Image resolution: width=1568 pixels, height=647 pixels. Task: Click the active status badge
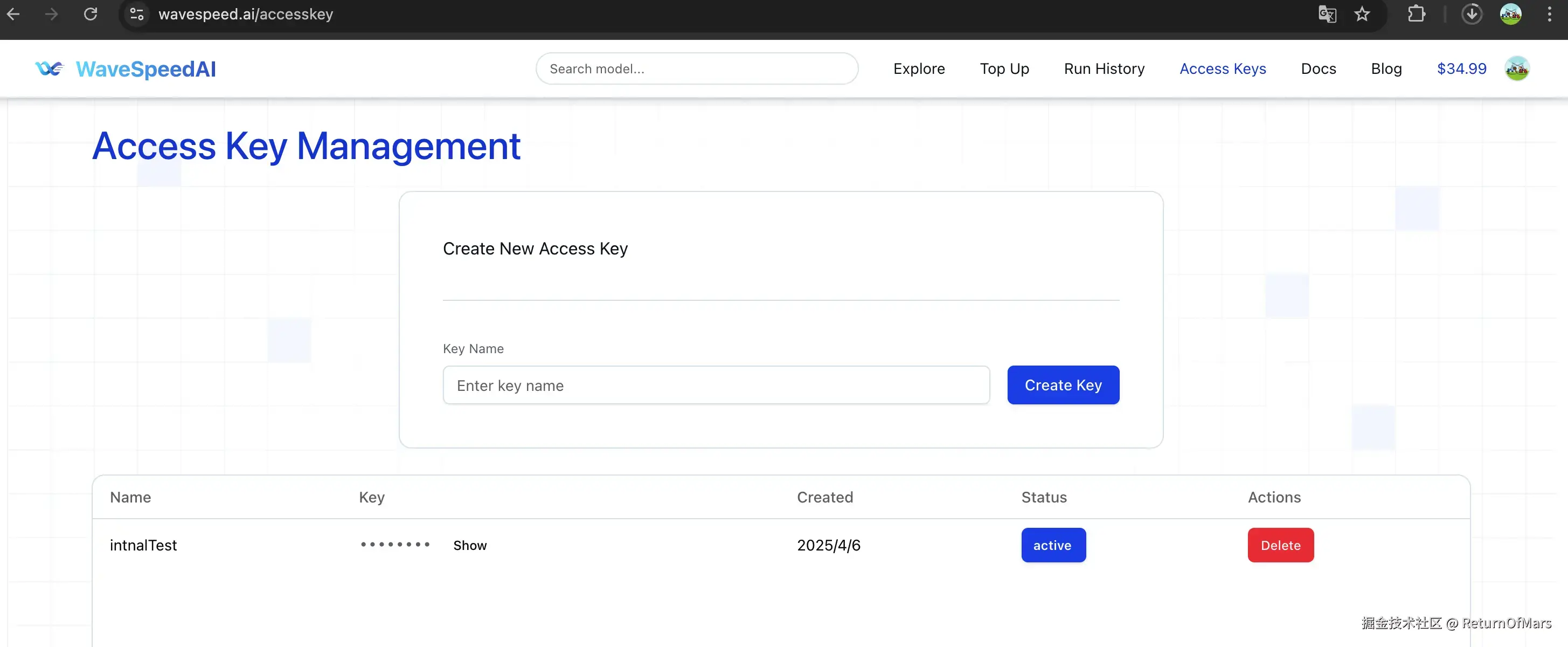pos(1053,545)
